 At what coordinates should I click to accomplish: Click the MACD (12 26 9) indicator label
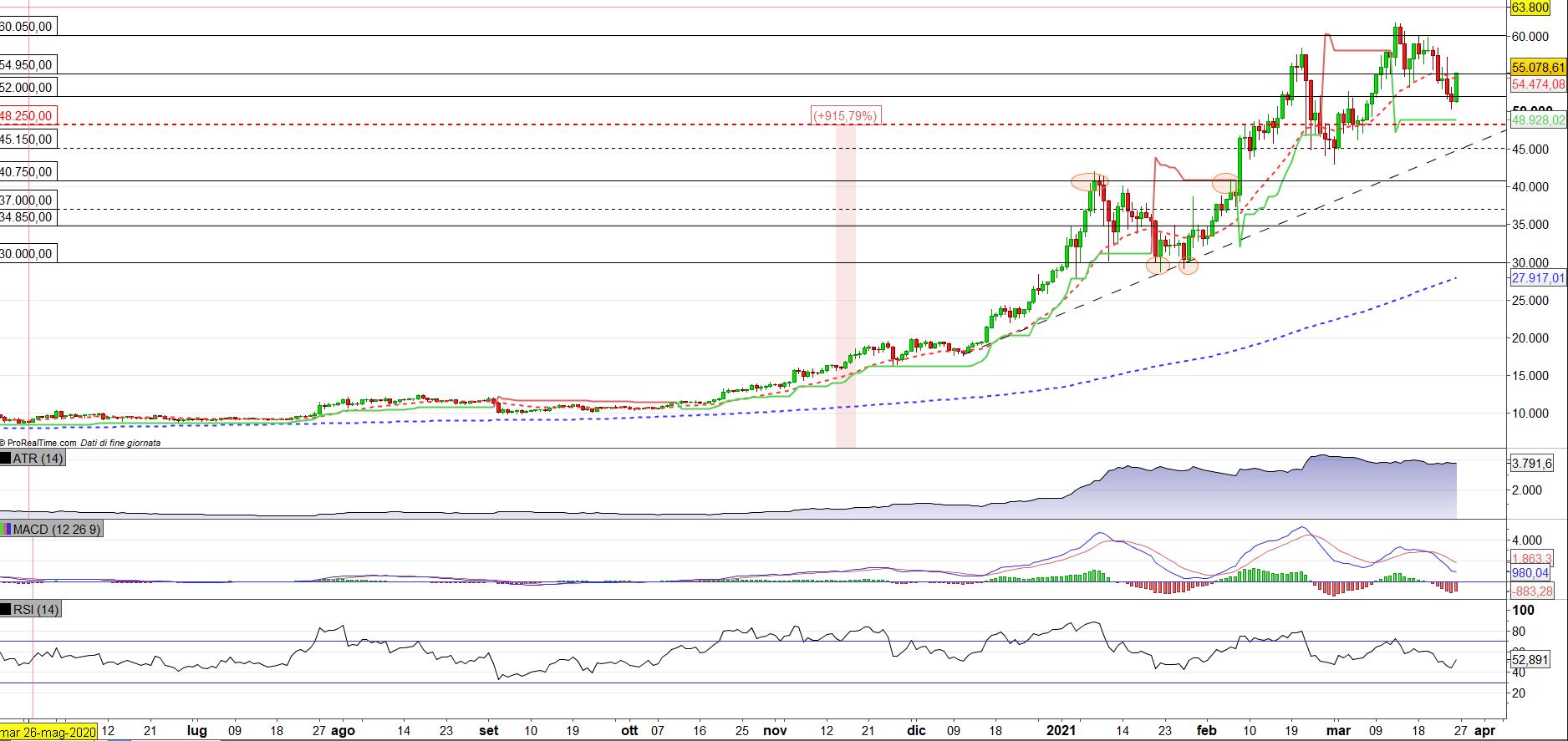click(57, 529)
